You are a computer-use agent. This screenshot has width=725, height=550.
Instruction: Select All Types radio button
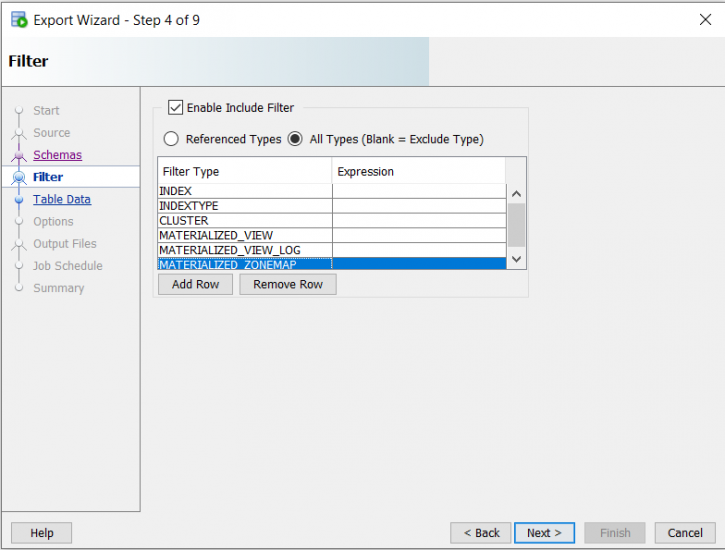[x=295, y=139]
